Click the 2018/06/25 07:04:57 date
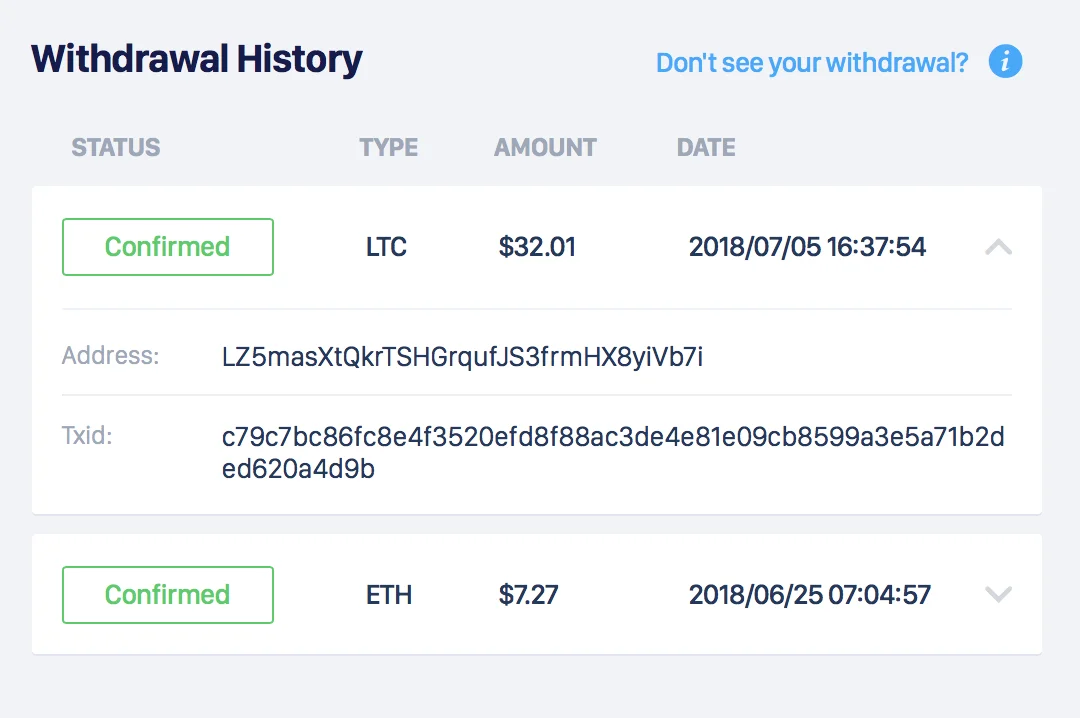The image size is (1080, 718). pos(810,595)
